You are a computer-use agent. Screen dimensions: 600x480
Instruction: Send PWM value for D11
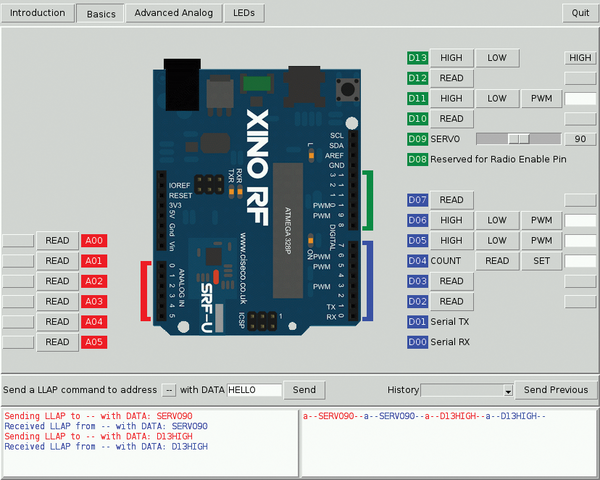click(541, 98)
